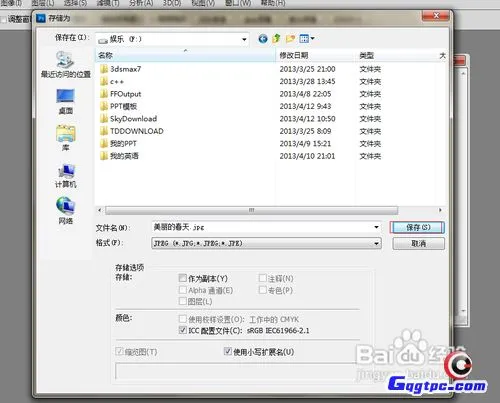The height and width of the screenshot is (403, 500).
Task: Expand the 文件名 dropdown arrow
Action: [x=376, y=227]
